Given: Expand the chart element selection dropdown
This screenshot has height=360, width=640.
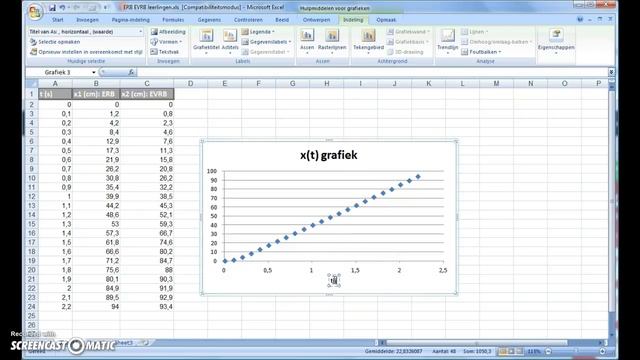Looking at the screenshot, I should pyautogui.click(x=140, y=31).
